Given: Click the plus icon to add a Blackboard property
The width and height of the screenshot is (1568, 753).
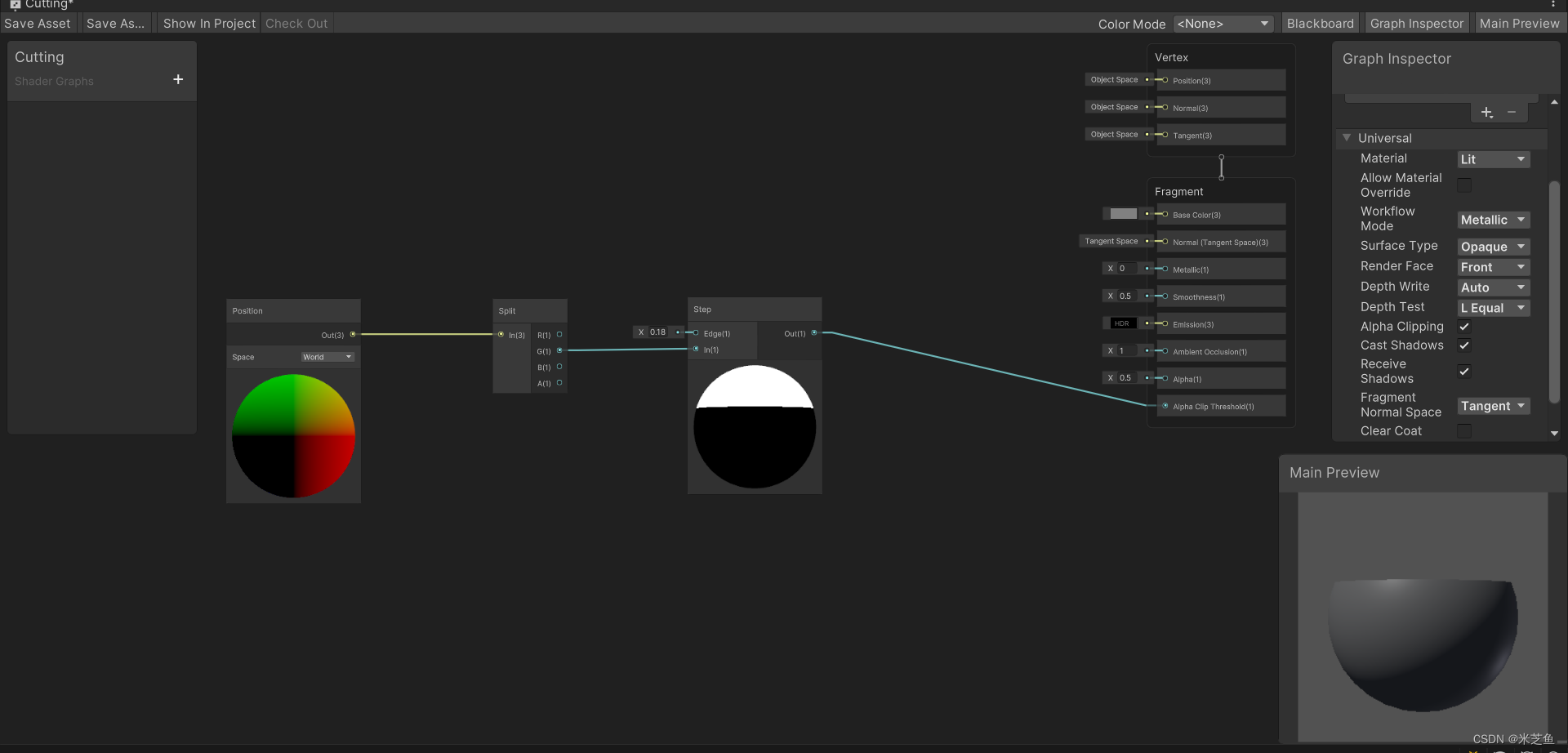Looking at the screenshot, I should [178, 79].
